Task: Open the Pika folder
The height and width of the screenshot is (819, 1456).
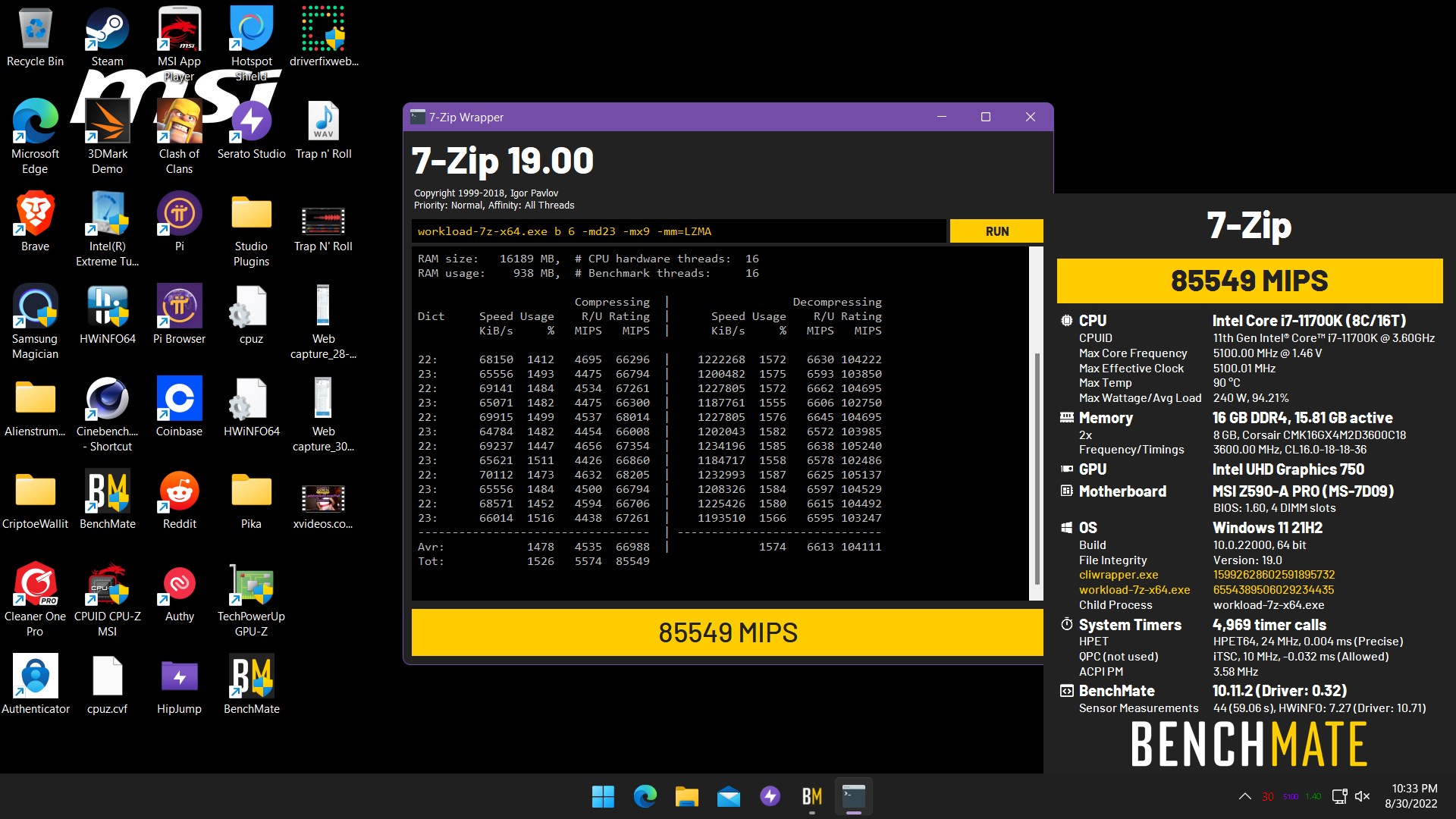Action: tap(251, 499)
